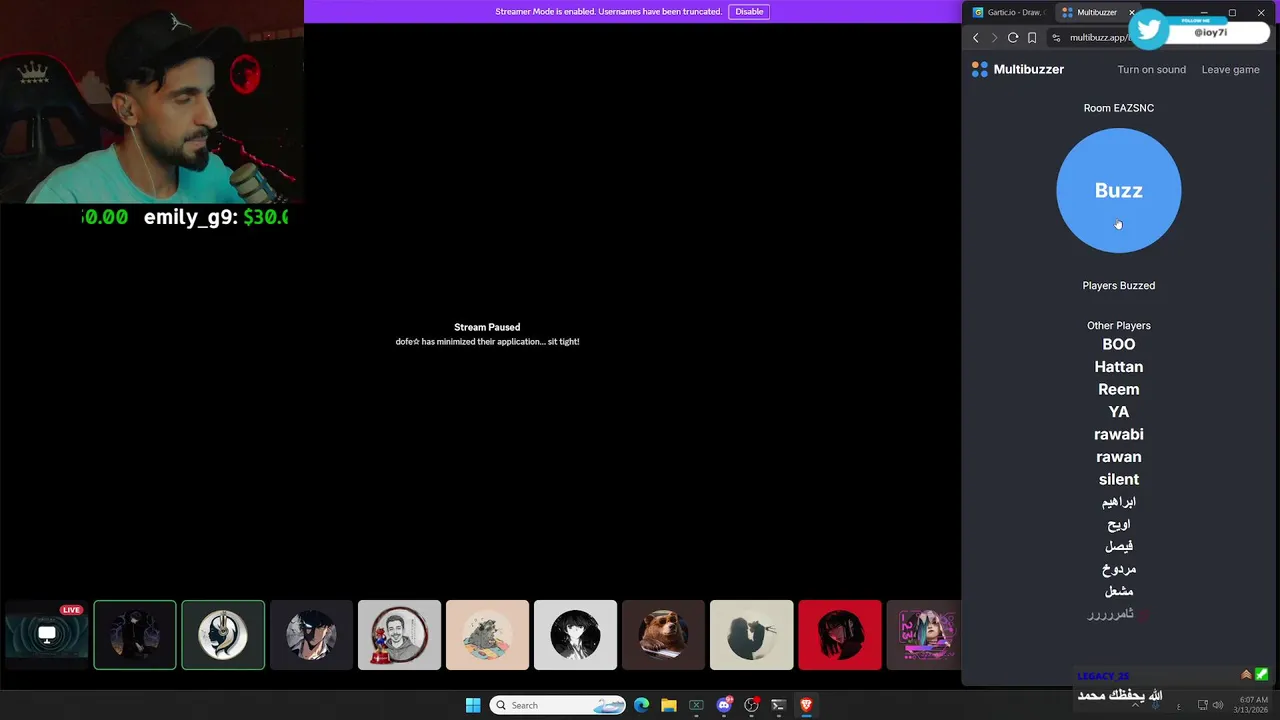Switch to the Gartic.io browser tab
The height and width of the screenshot is (720, 1280).
[1008, 12]
